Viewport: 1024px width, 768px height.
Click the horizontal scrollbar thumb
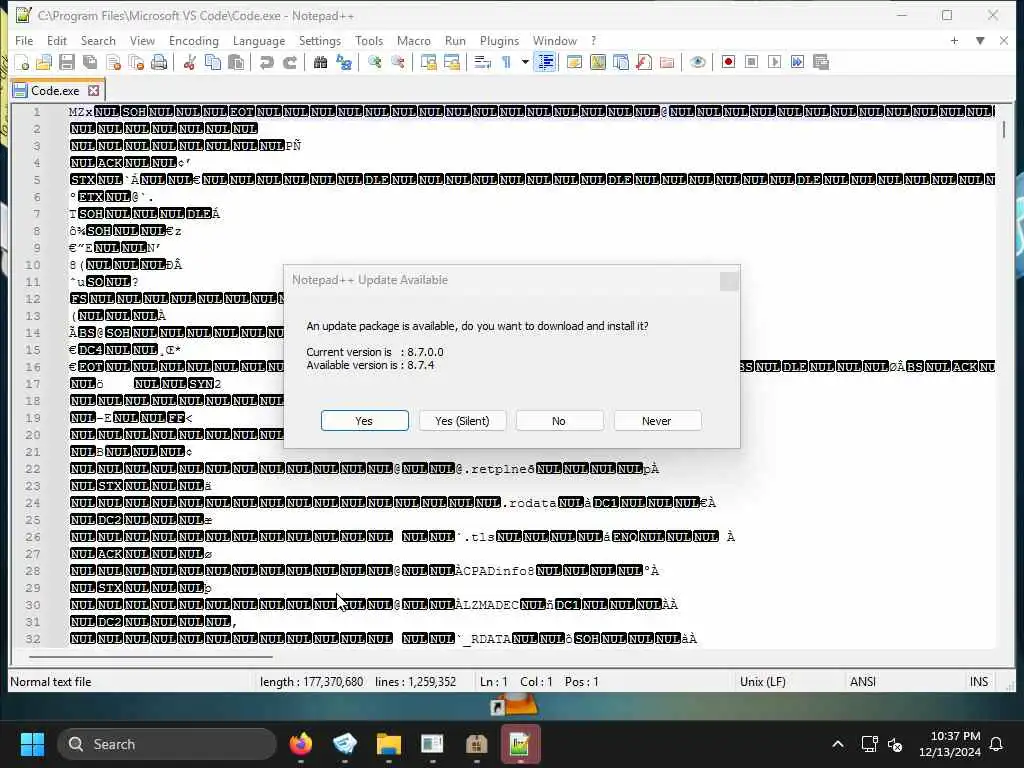(151, 656)
